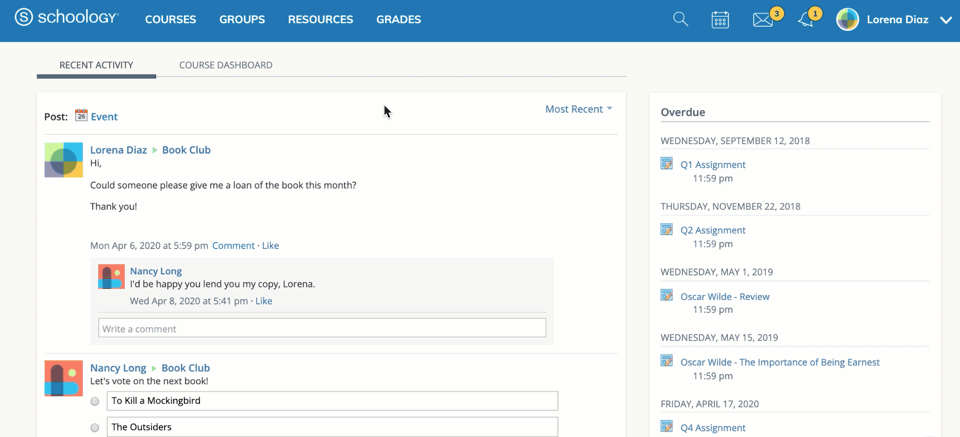The width and height of the screenshot is (960, 437).
Task: Open the search magnifier icon
Action: coord(680,19)
